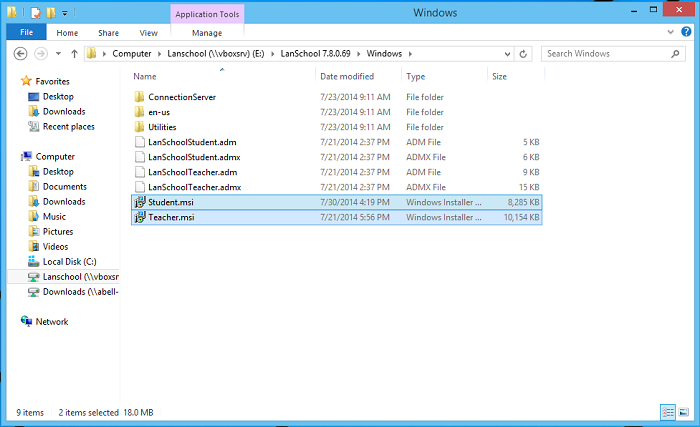Sort by the Name column header
Viewport: 700px width, 427px height.
145,76
